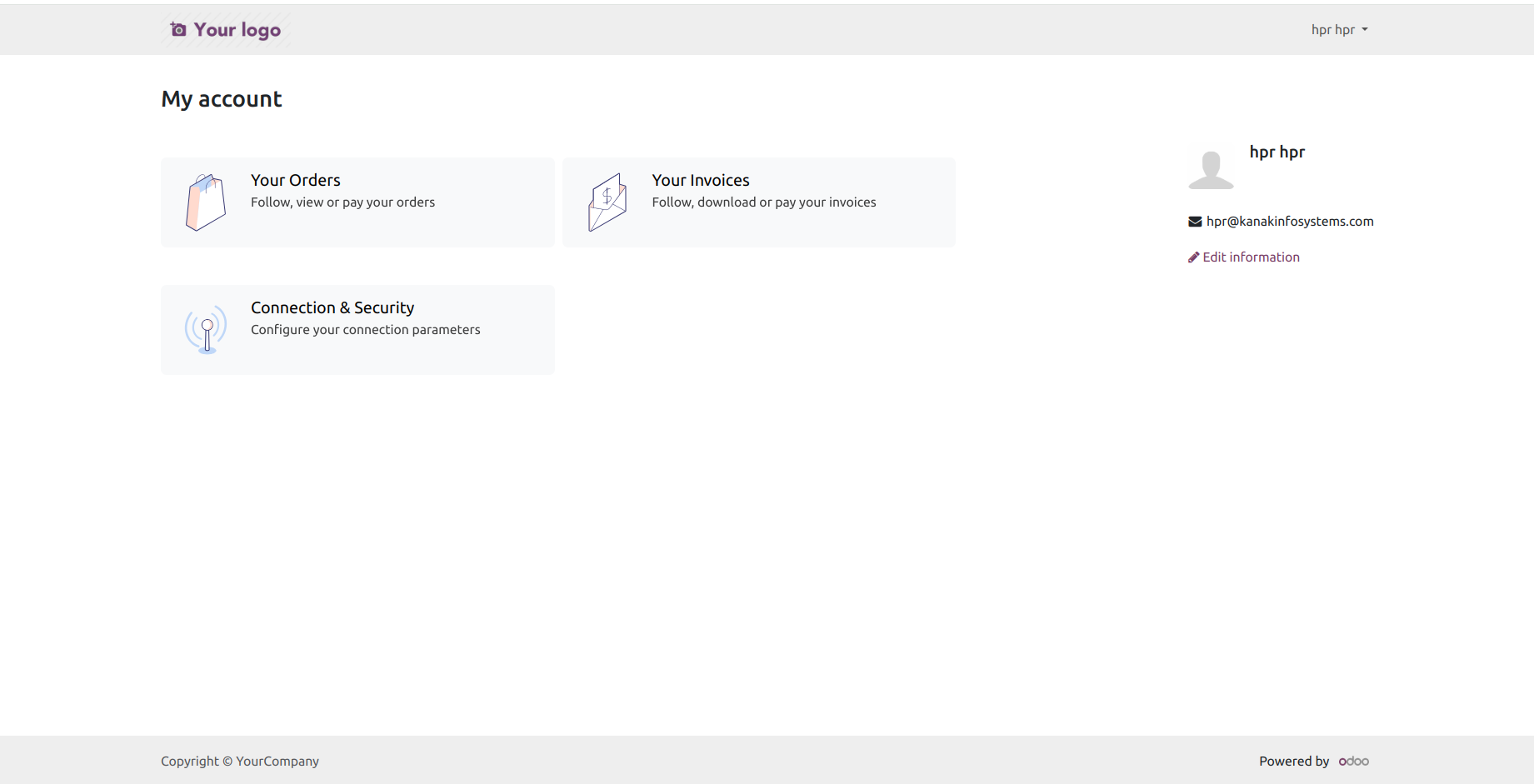Click the shopping bag icon for Your Orders
This screenshot has width=1534, height=784.
206,202
